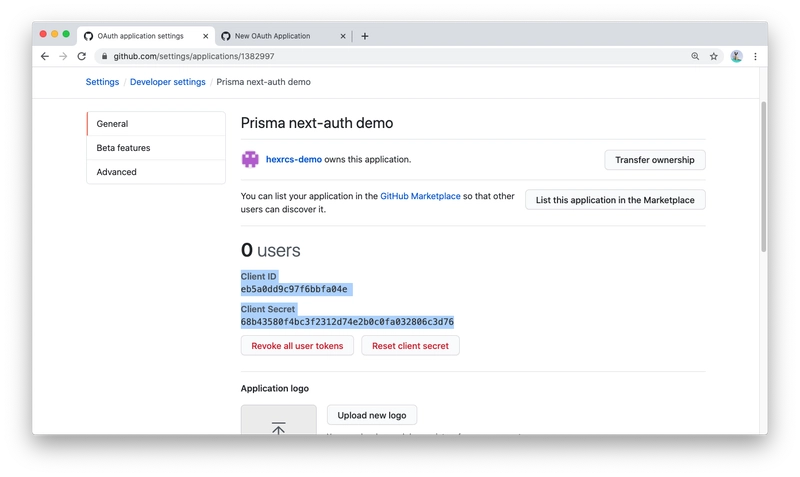Close the New OAuth Application tab
This screenshot has width=800, height=477.
[343, 36]
